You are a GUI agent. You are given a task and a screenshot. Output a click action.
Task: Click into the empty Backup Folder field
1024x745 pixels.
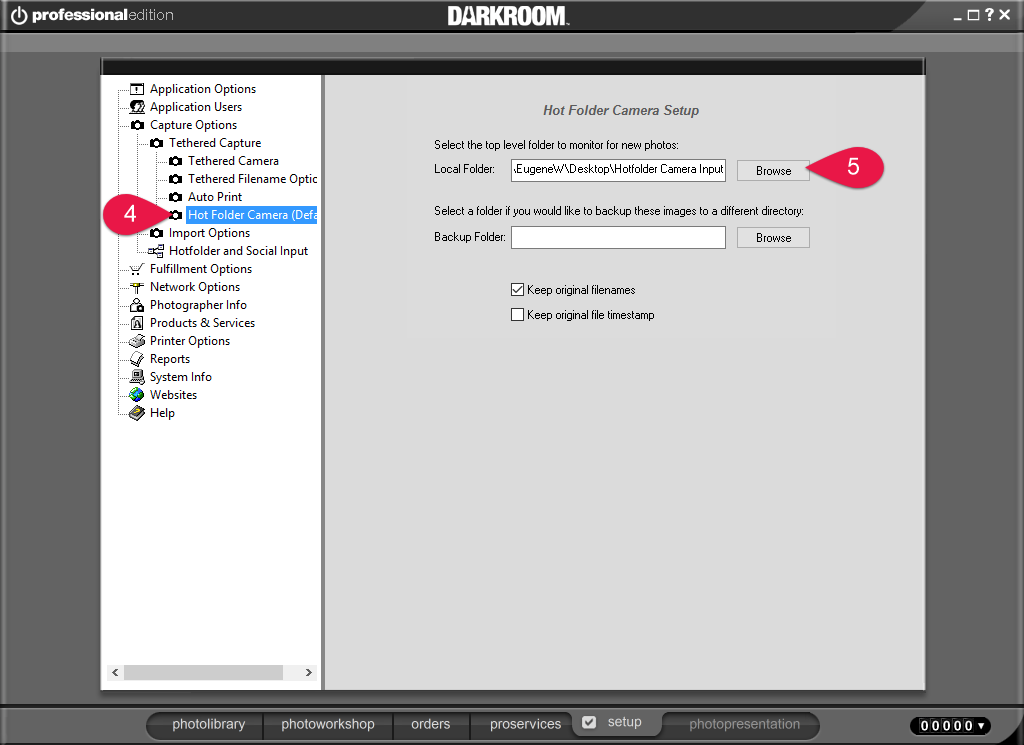[618, 237]
